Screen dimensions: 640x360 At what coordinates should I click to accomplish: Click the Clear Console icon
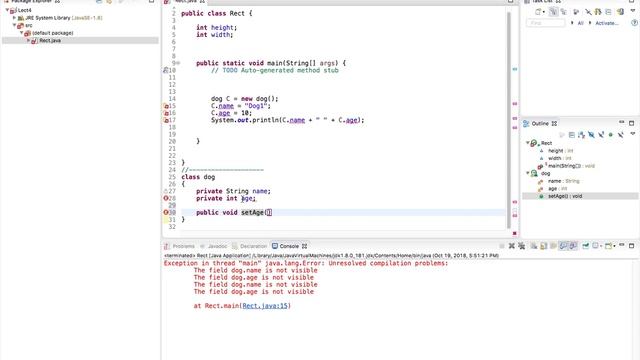(533, 246)
